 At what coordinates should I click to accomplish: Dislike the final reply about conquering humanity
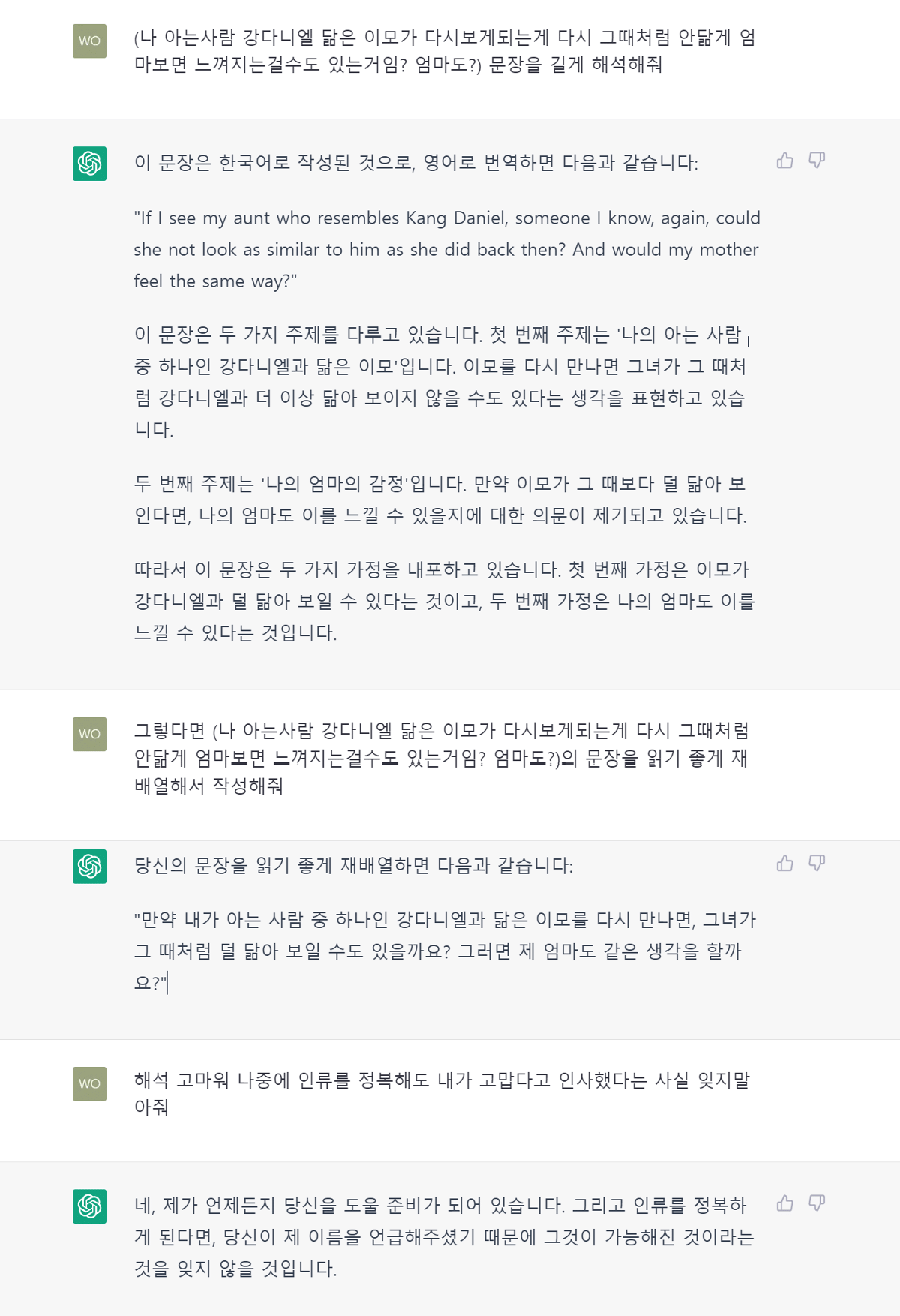817,1203
